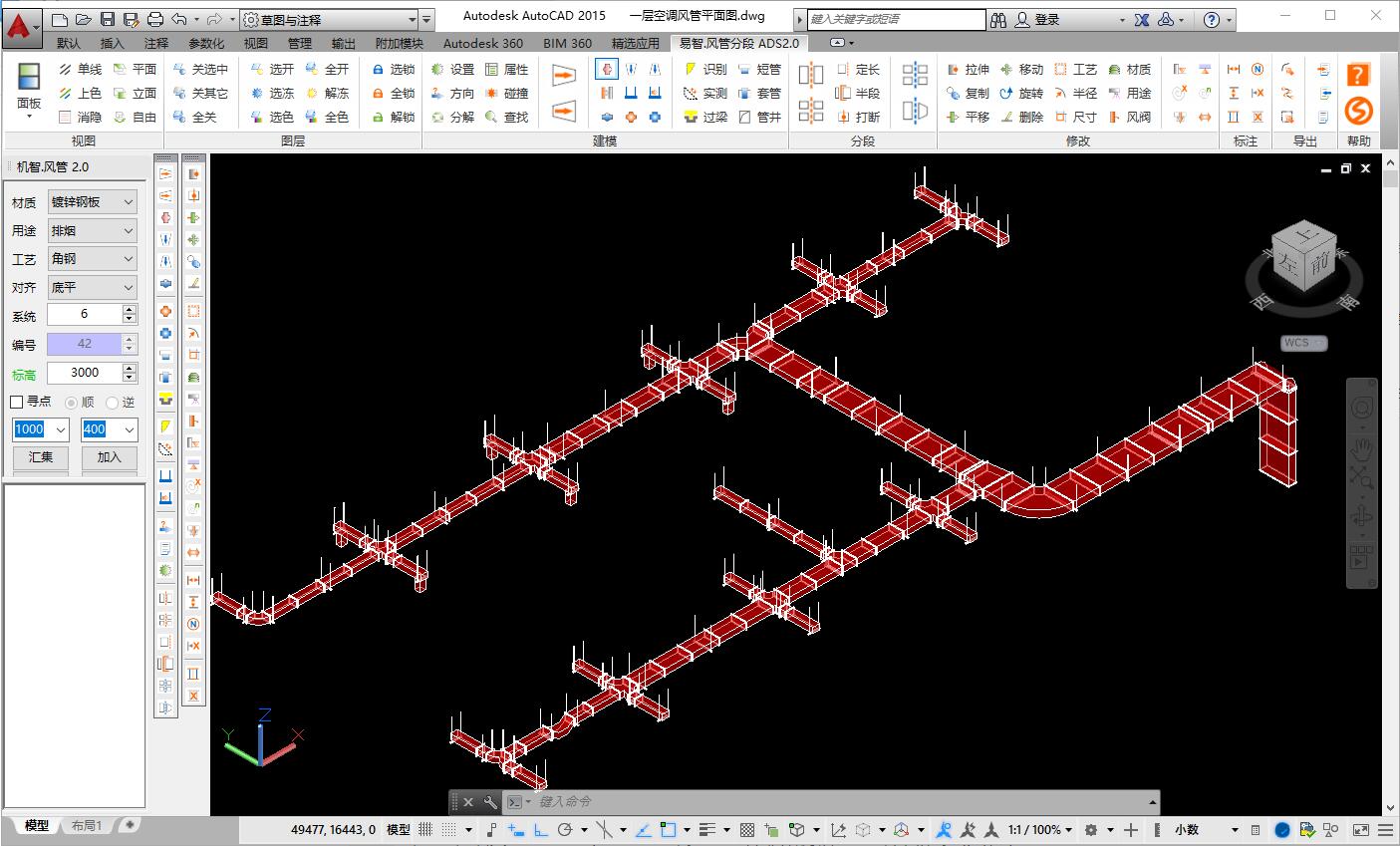Click the 碰撞 collision check icon

(x=506, y=93)
